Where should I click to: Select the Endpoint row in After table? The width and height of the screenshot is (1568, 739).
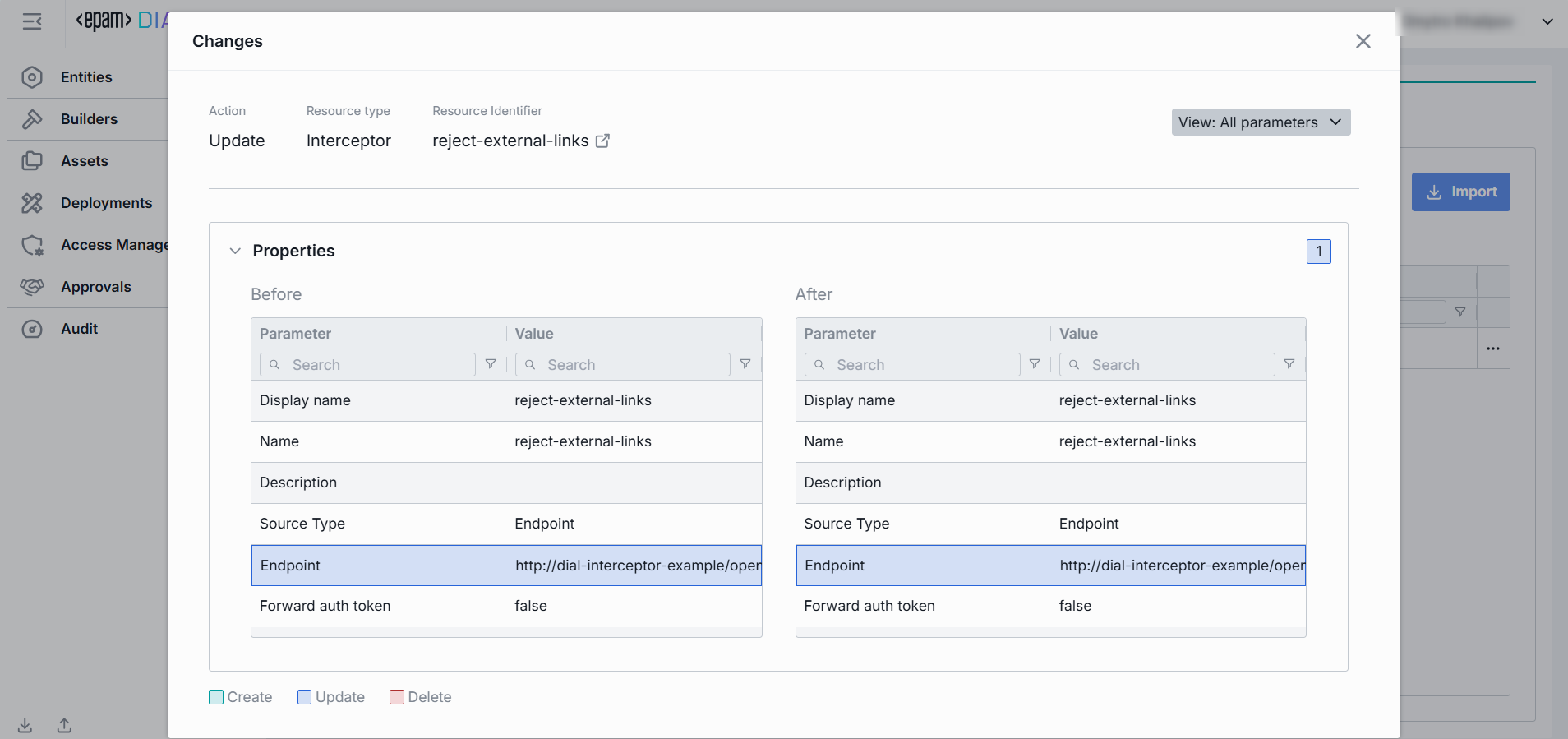point(1050,566)
